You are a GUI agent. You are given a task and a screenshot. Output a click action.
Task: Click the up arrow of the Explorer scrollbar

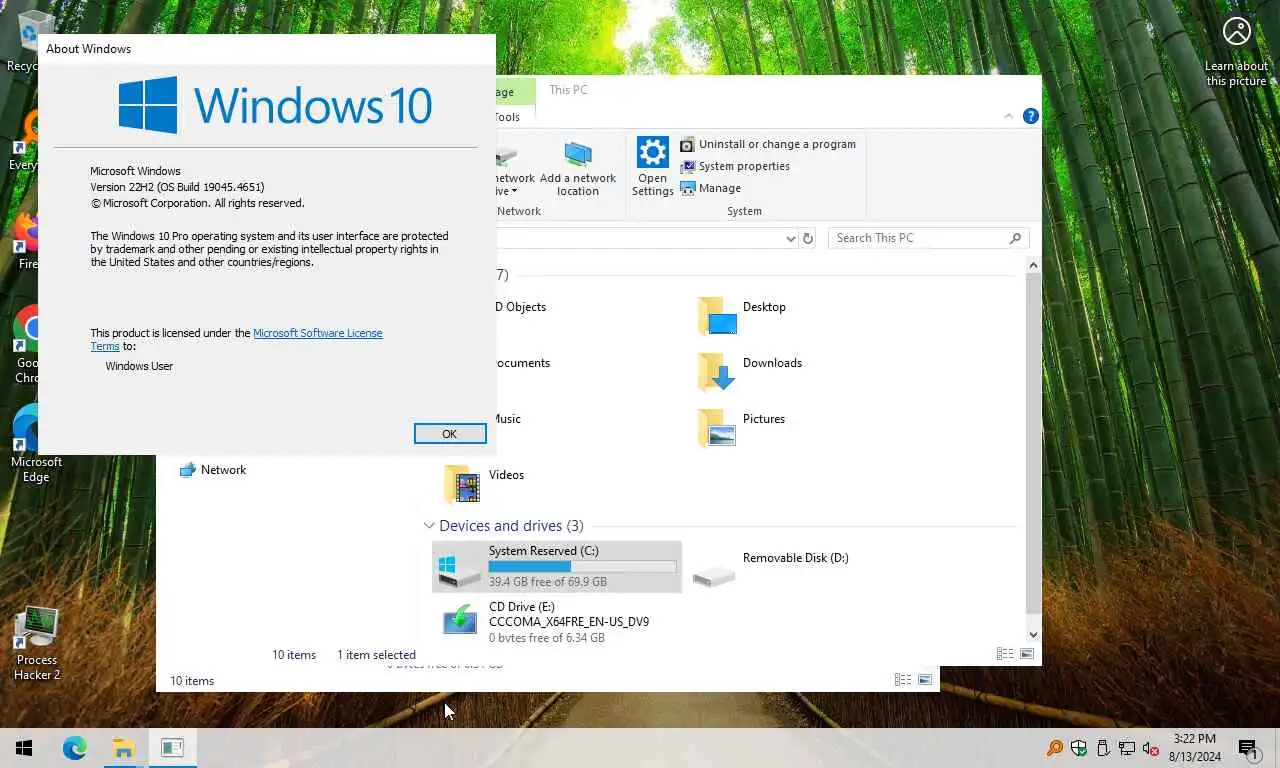pos(1033,265)
